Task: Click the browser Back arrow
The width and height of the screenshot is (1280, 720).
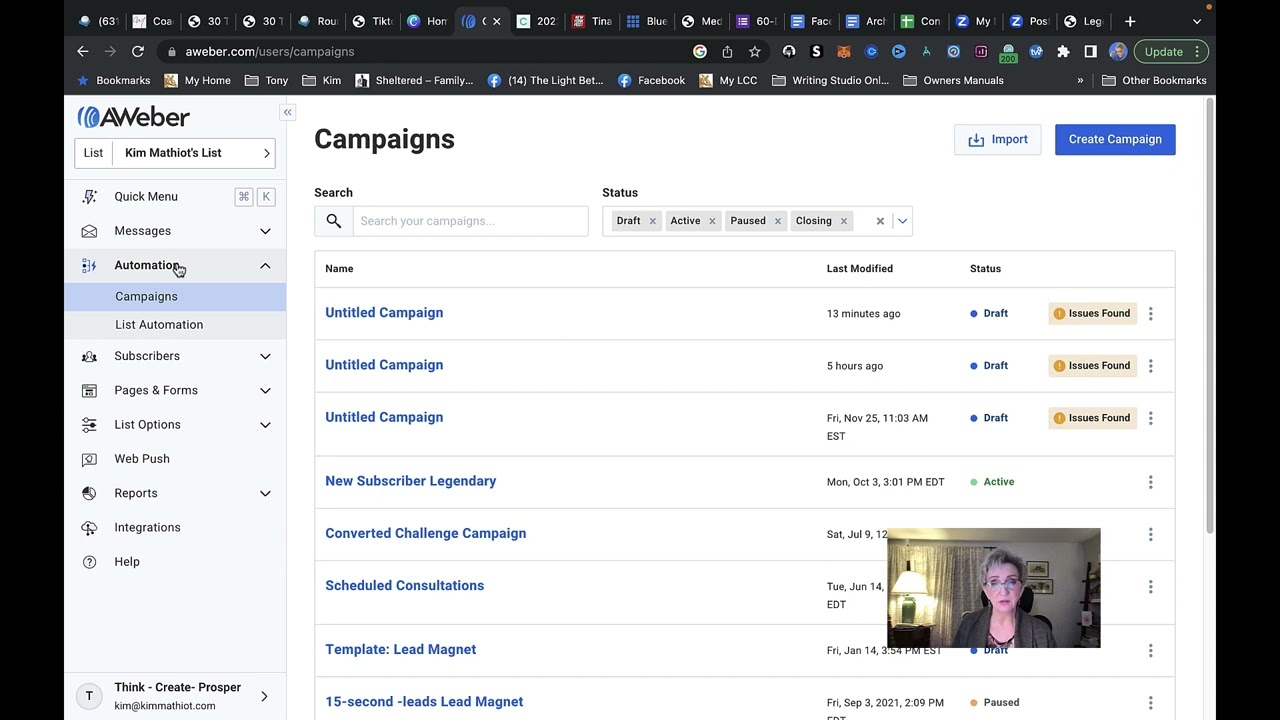Action: (x=83, y=51)
